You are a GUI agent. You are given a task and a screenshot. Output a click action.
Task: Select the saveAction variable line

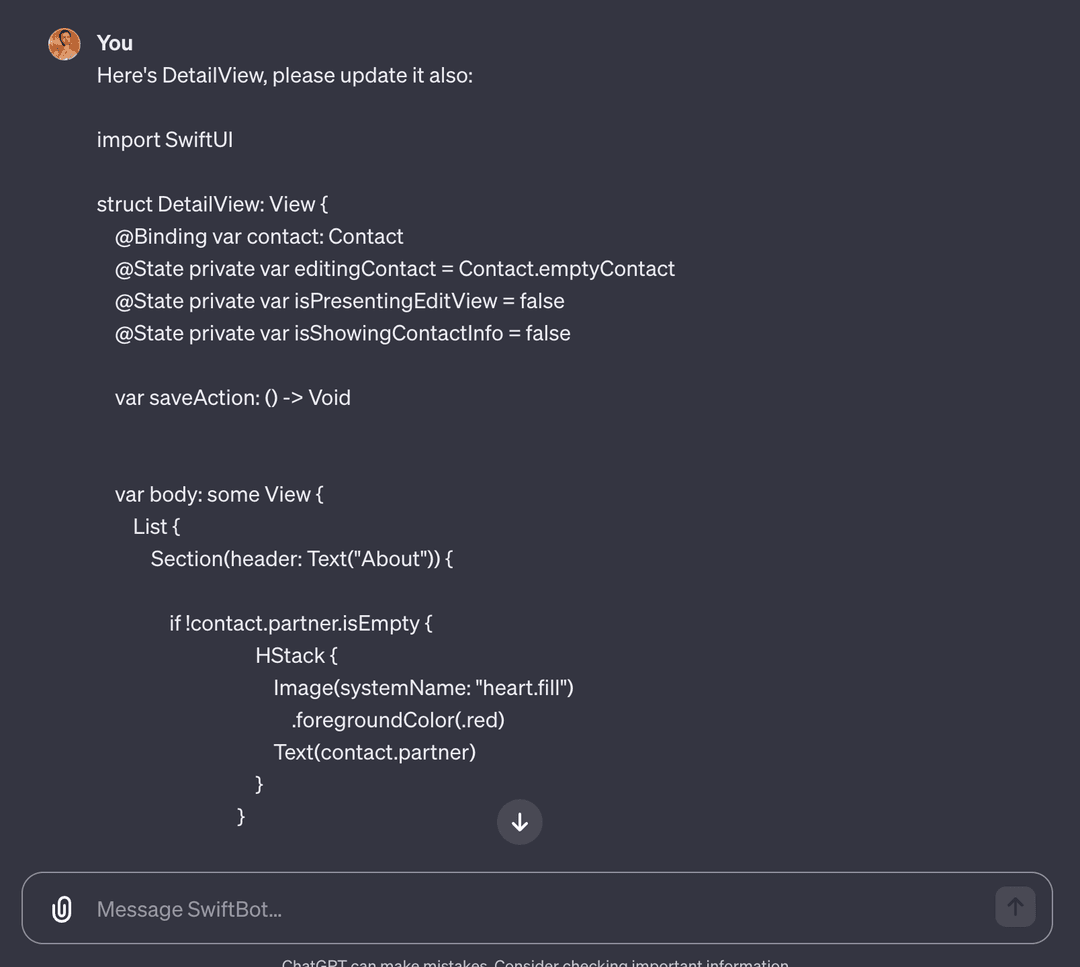[x=233, y=397]
